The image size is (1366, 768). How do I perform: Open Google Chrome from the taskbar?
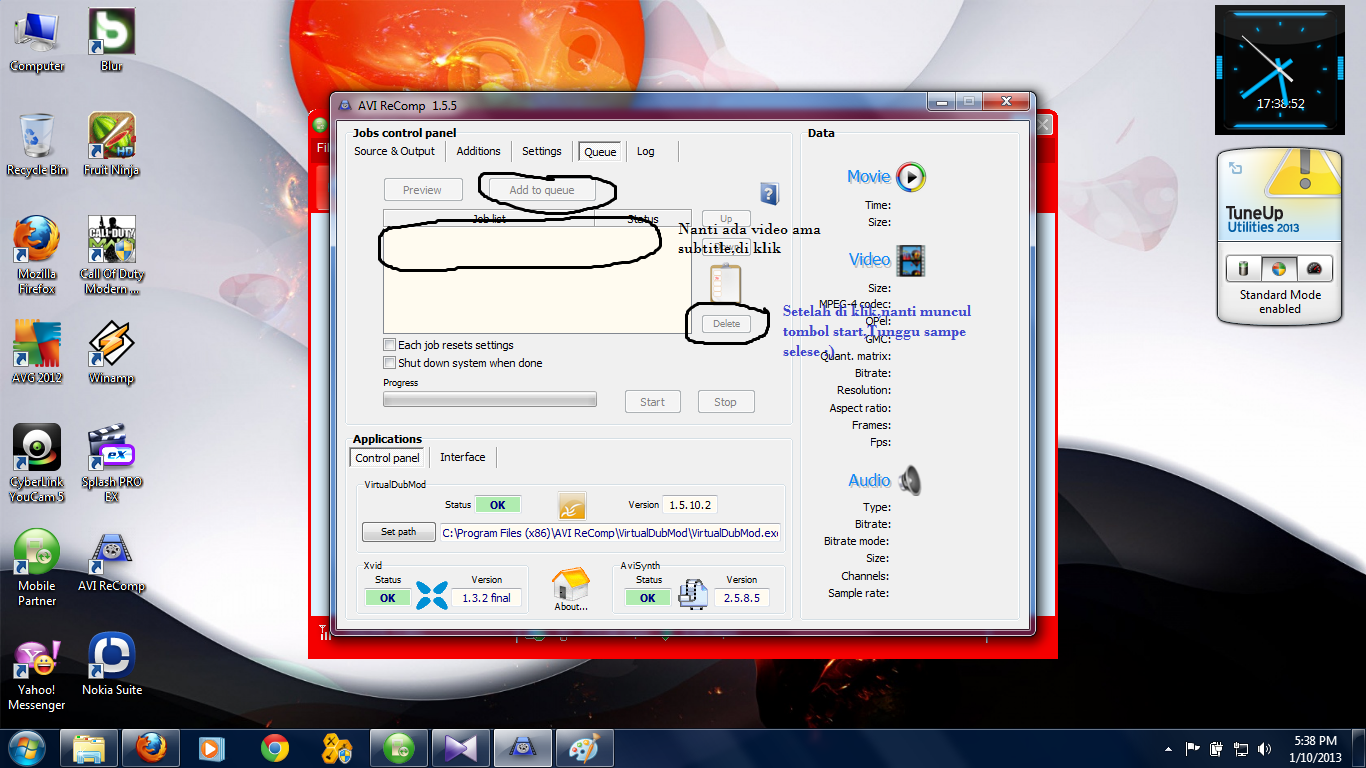click(x=275, y=748)
